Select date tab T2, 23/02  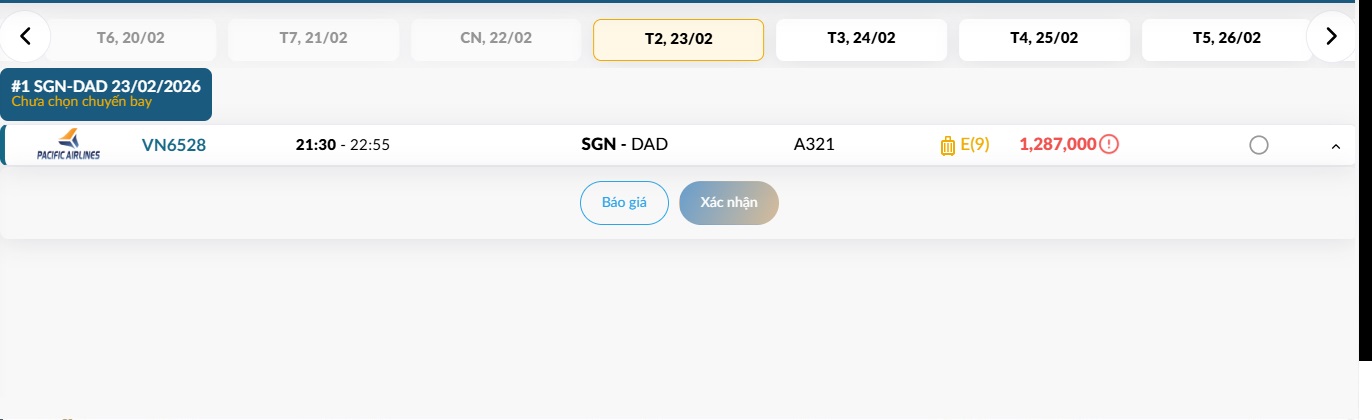click(x=678, y=40)
